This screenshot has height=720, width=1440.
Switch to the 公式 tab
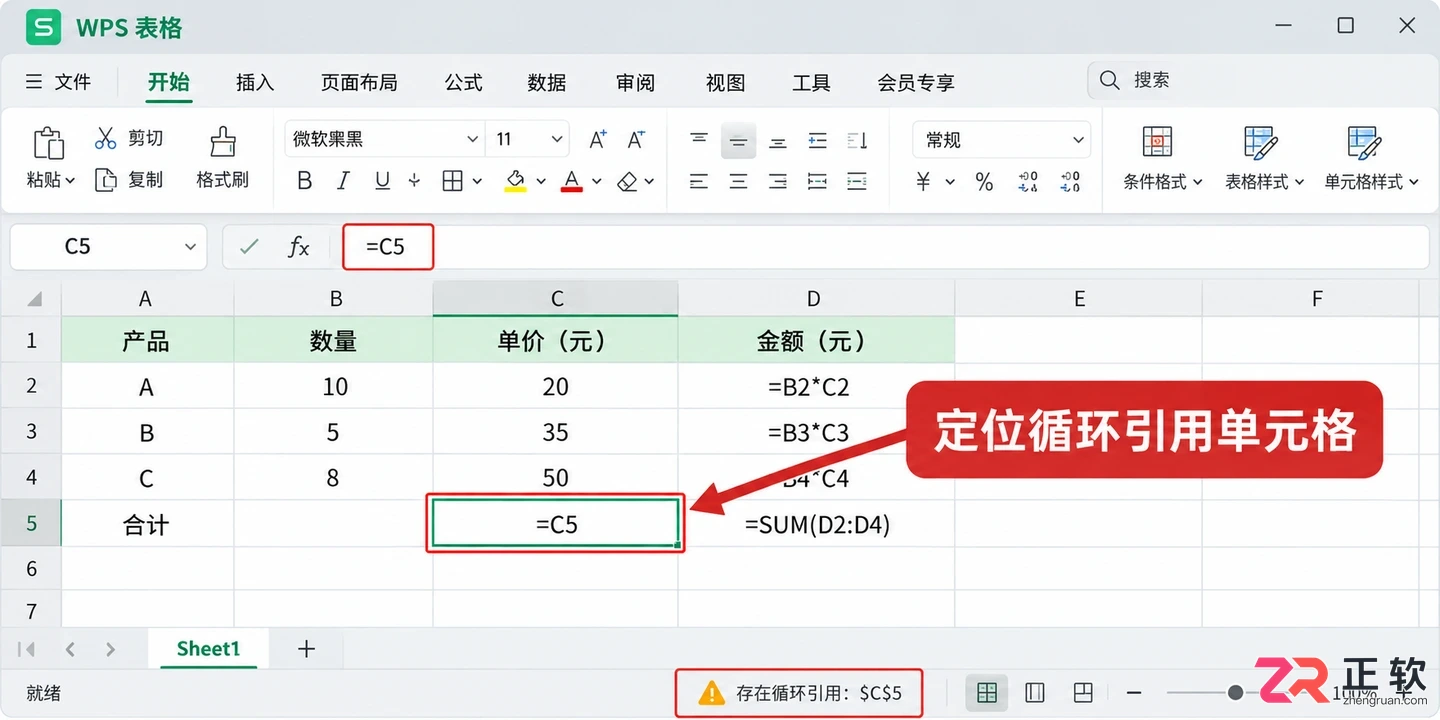coord(464,82)
